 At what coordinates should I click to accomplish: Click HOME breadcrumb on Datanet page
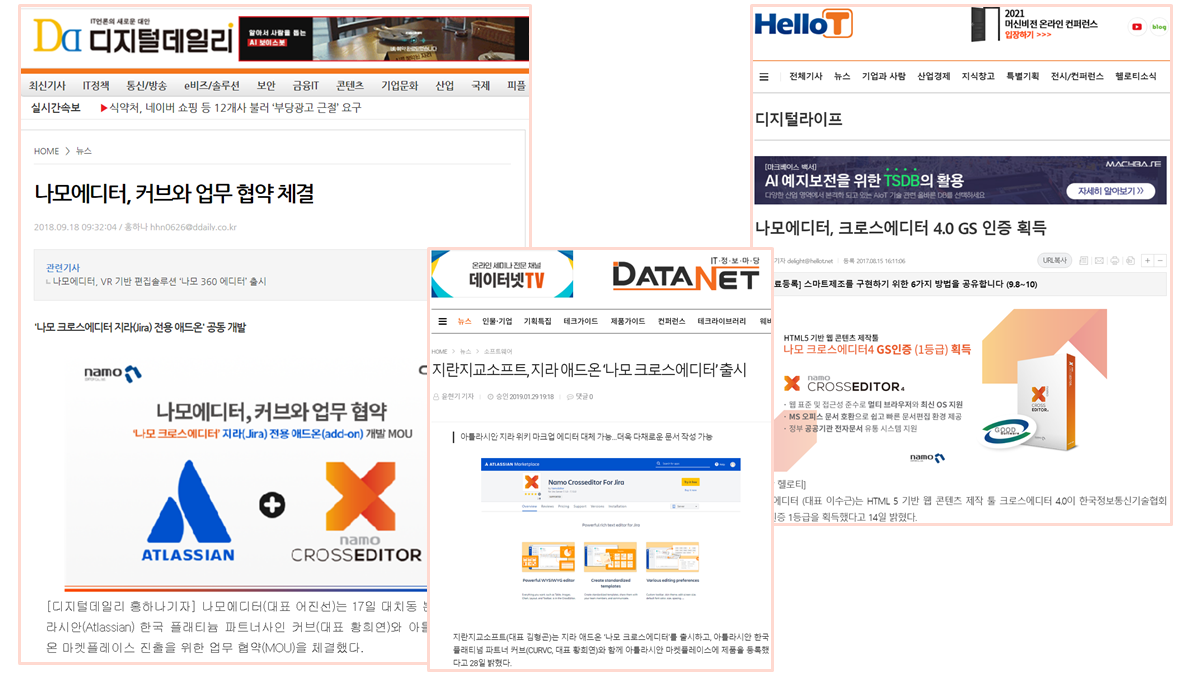(x=440, y=352)
